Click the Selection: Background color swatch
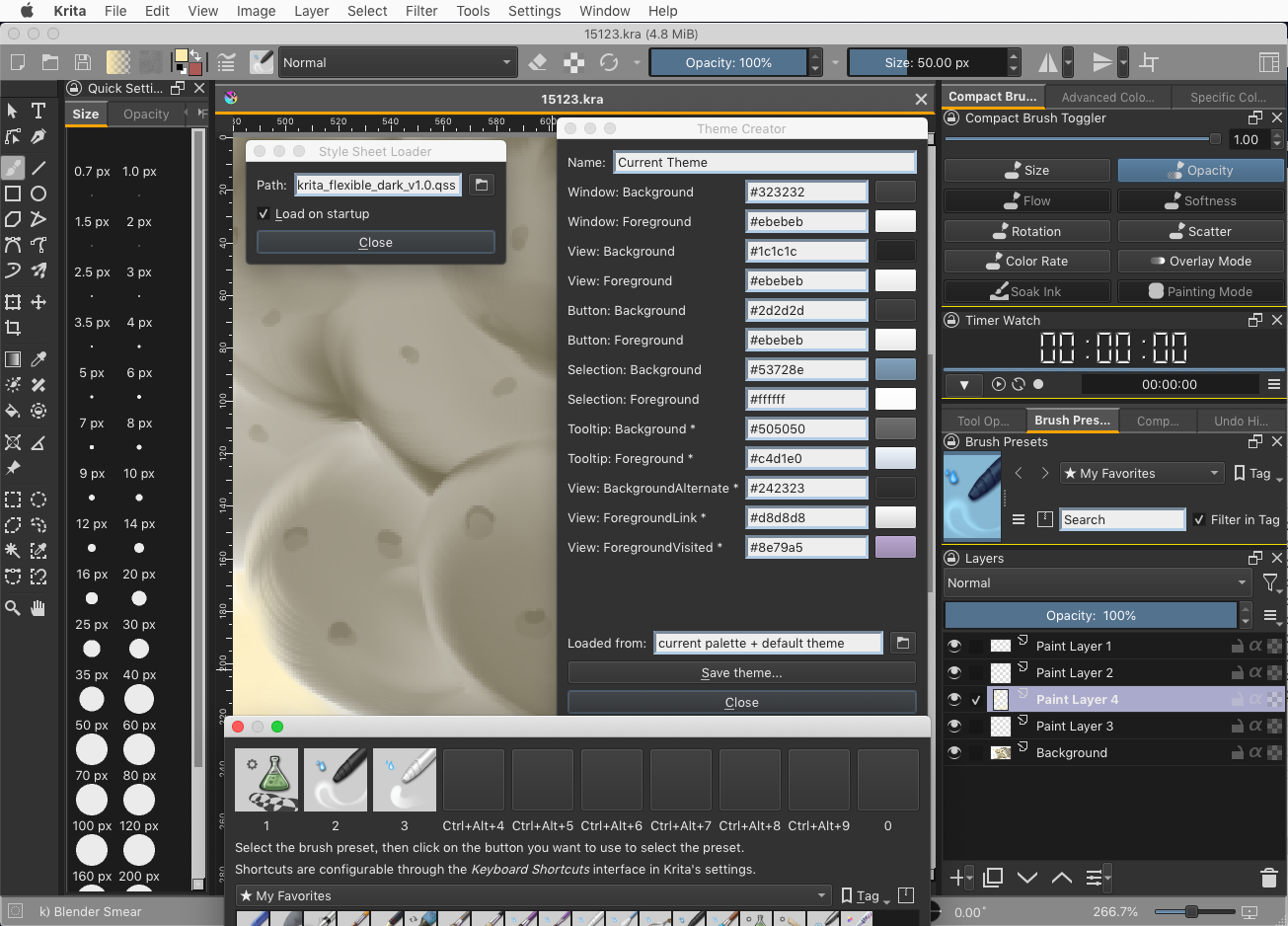The image size is (1288, 926). (895, 370)
